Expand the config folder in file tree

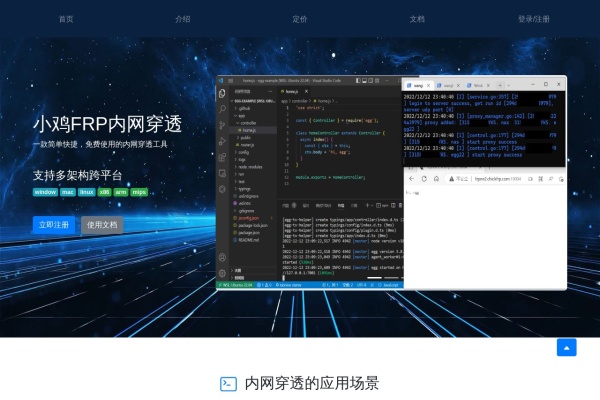click(x=245, y=150)
